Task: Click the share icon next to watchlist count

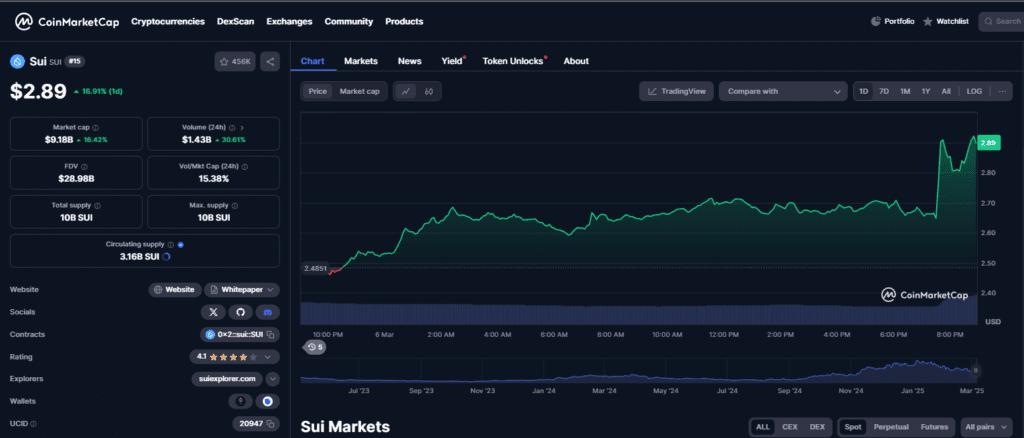Action: (270, 61)
